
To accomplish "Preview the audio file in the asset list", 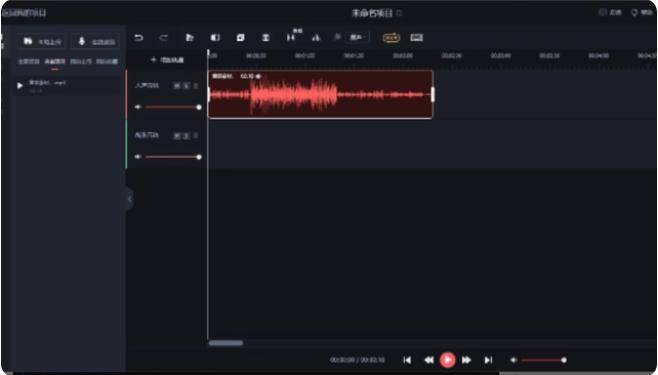I will (x=20, y=86).
